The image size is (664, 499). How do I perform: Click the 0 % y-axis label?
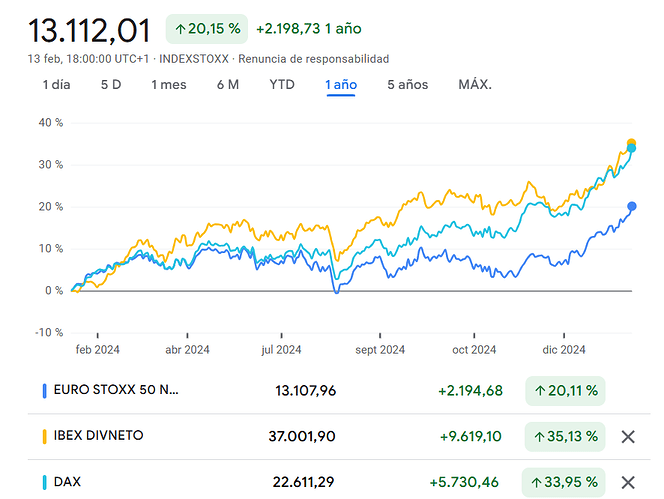point(54,291)
